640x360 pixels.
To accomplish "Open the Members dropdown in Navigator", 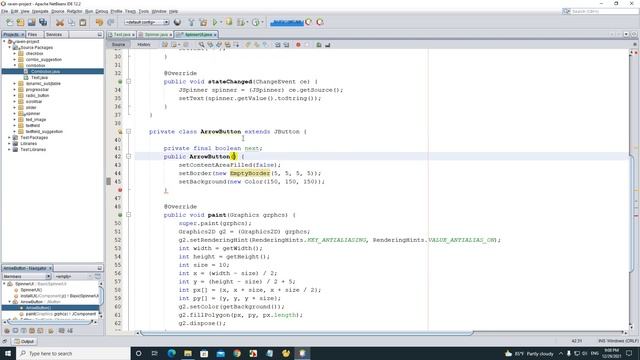I will coord(27,276).
